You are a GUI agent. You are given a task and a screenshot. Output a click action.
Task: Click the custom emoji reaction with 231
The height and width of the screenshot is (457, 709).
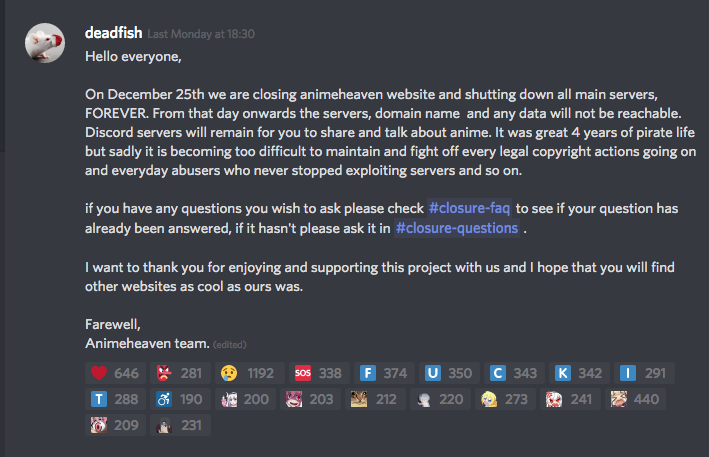coord(178,425)
